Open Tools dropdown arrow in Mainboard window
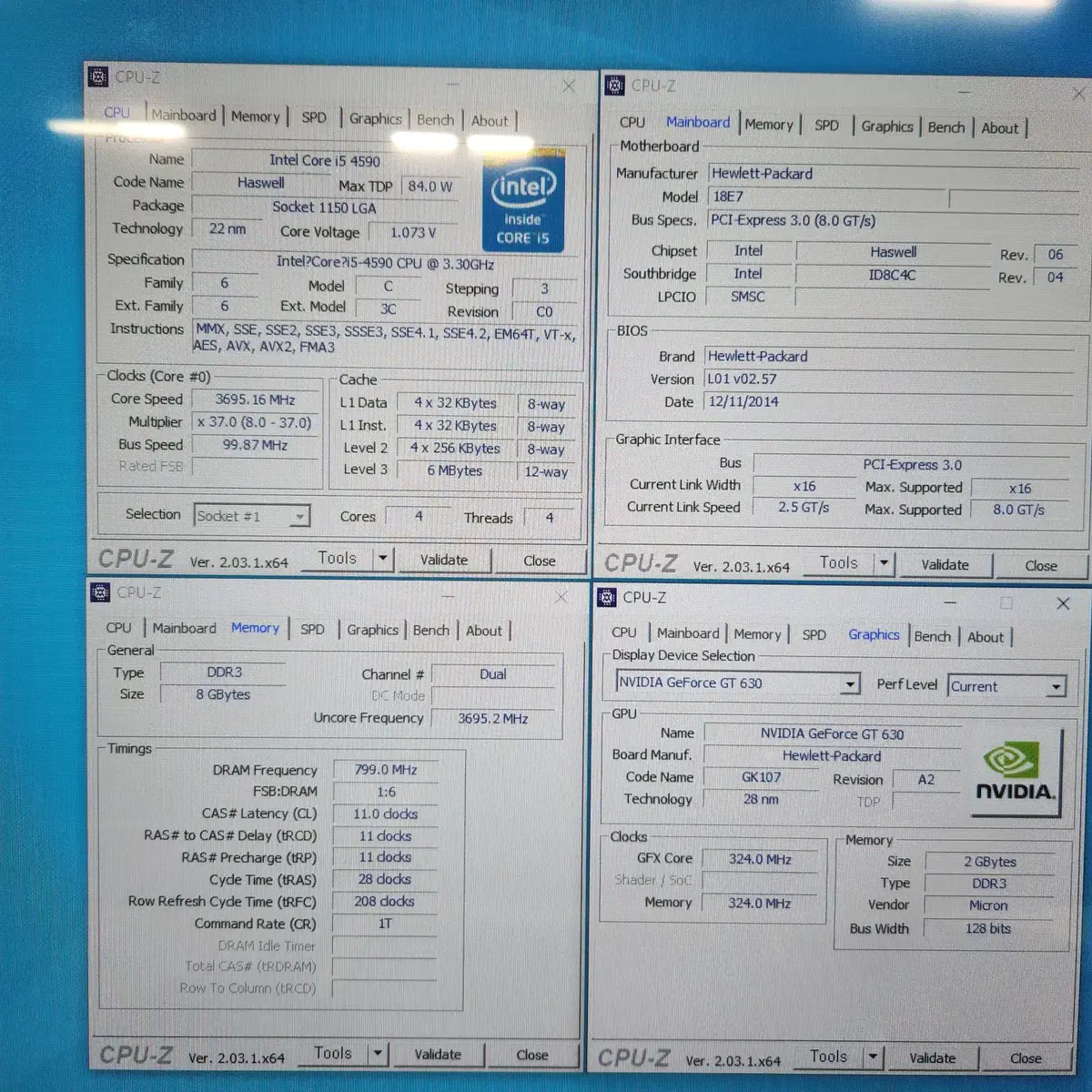 pyautogui.click(x=883, y=563)
